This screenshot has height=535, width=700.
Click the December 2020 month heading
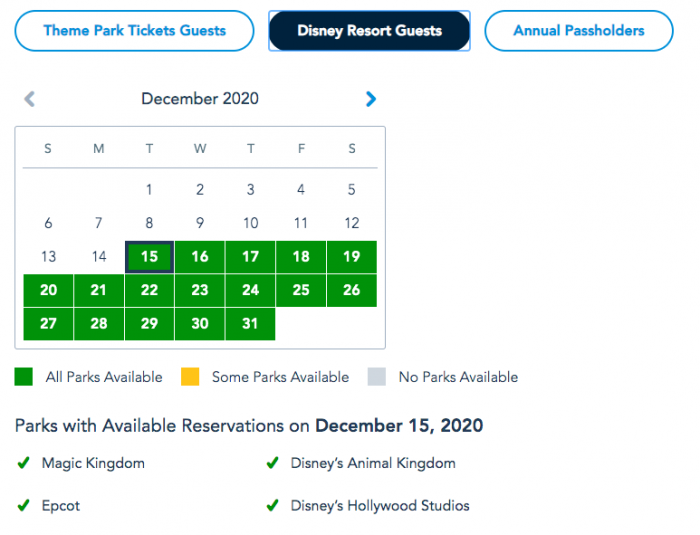(200, 98)
